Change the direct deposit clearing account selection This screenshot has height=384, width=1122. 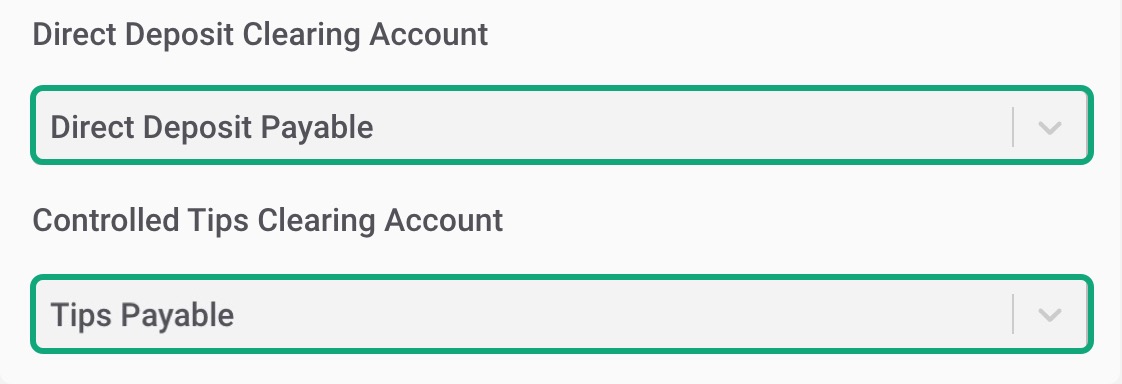point(562,126)
